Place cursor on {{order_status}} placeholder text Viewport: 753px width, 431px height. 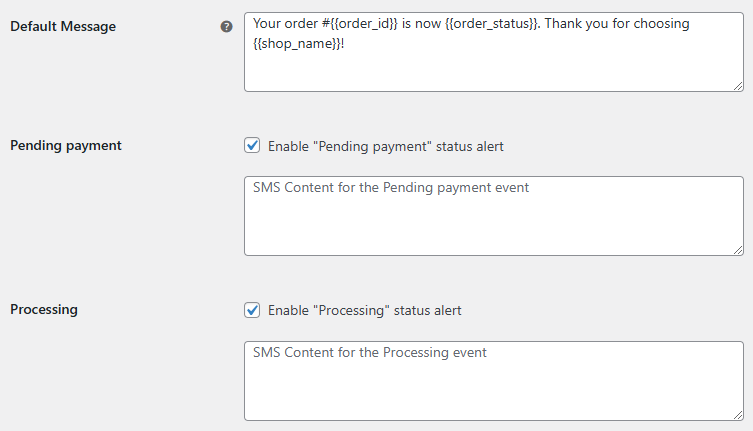coord(491,24)
